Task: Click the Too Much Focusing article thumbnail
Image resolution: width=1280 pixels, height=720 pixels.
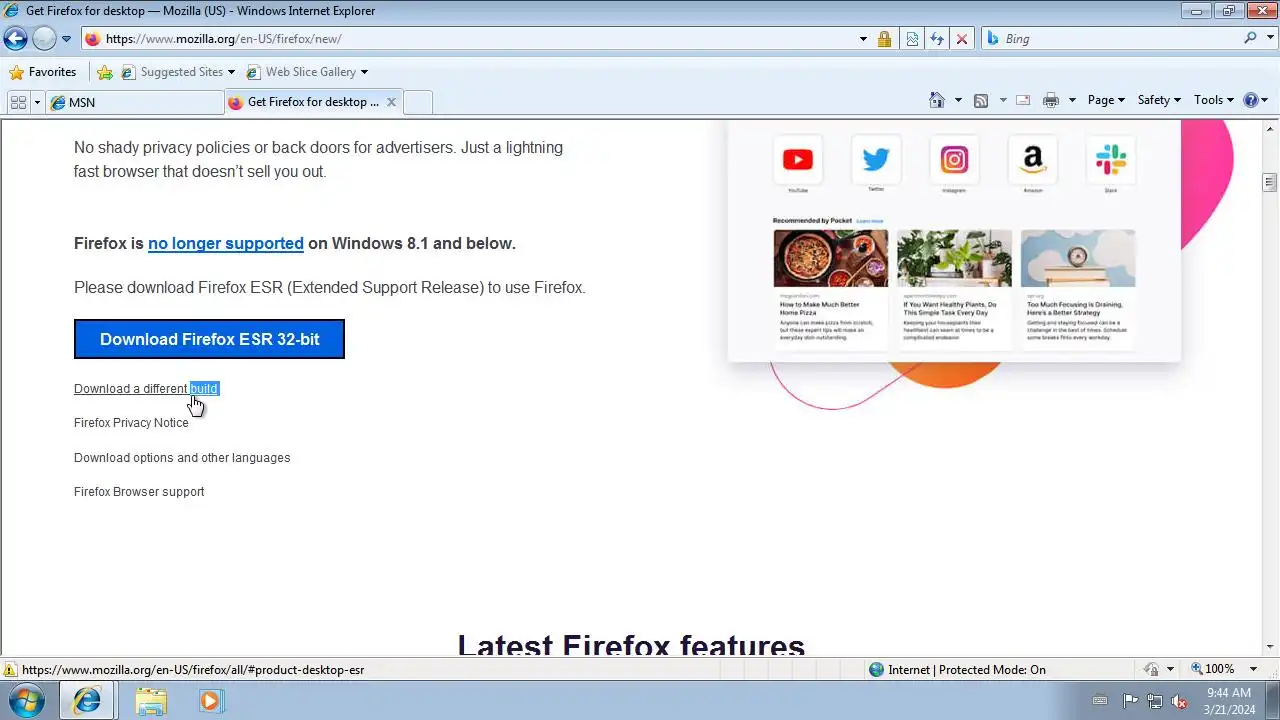Action: click(1078, 258)
